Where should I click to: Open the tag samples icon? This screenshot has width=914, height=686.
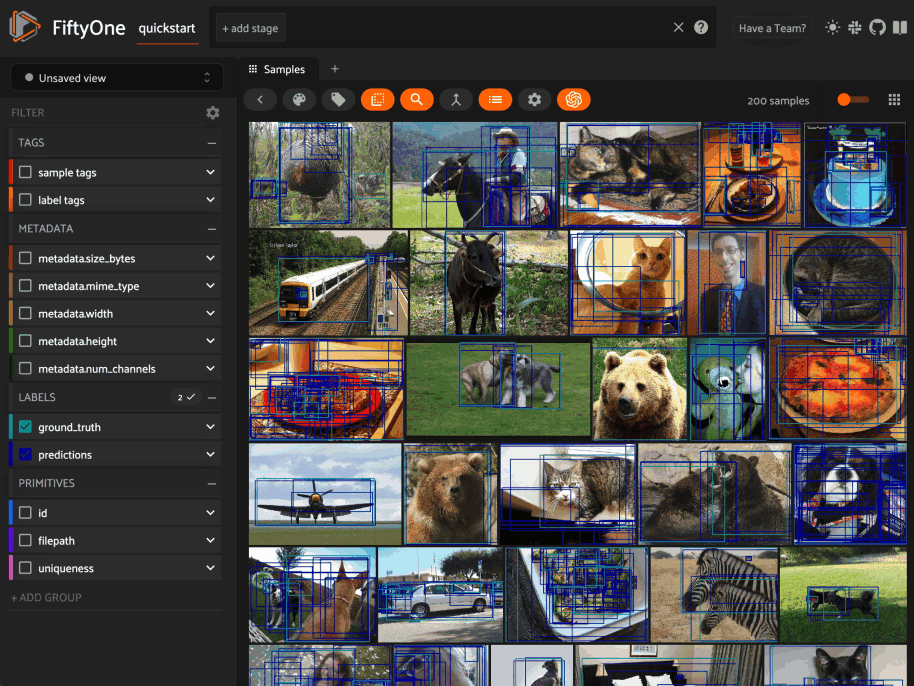tap(338, 100)
